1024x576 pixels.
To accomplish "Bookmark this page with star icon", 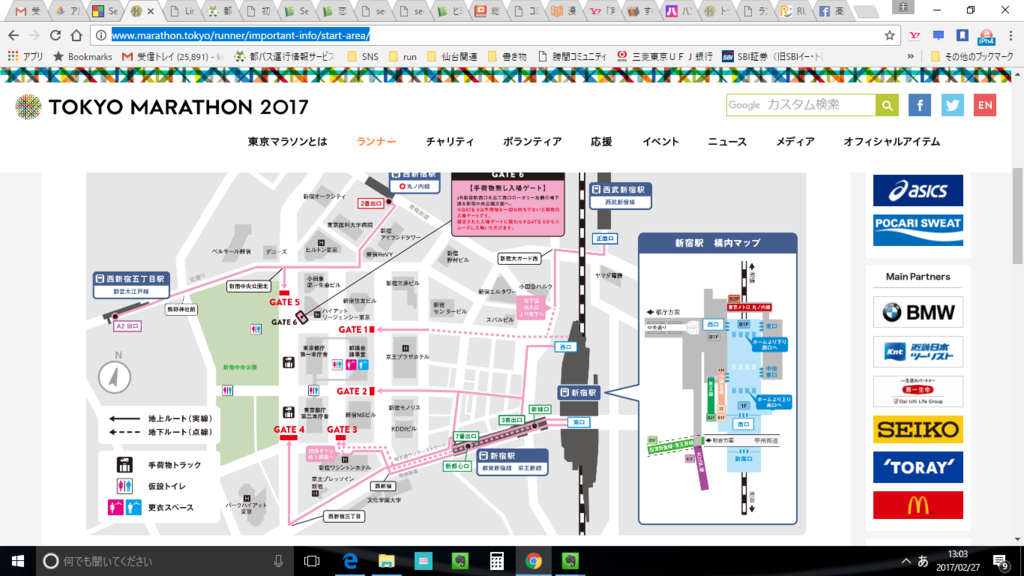I will coord(889,35).
